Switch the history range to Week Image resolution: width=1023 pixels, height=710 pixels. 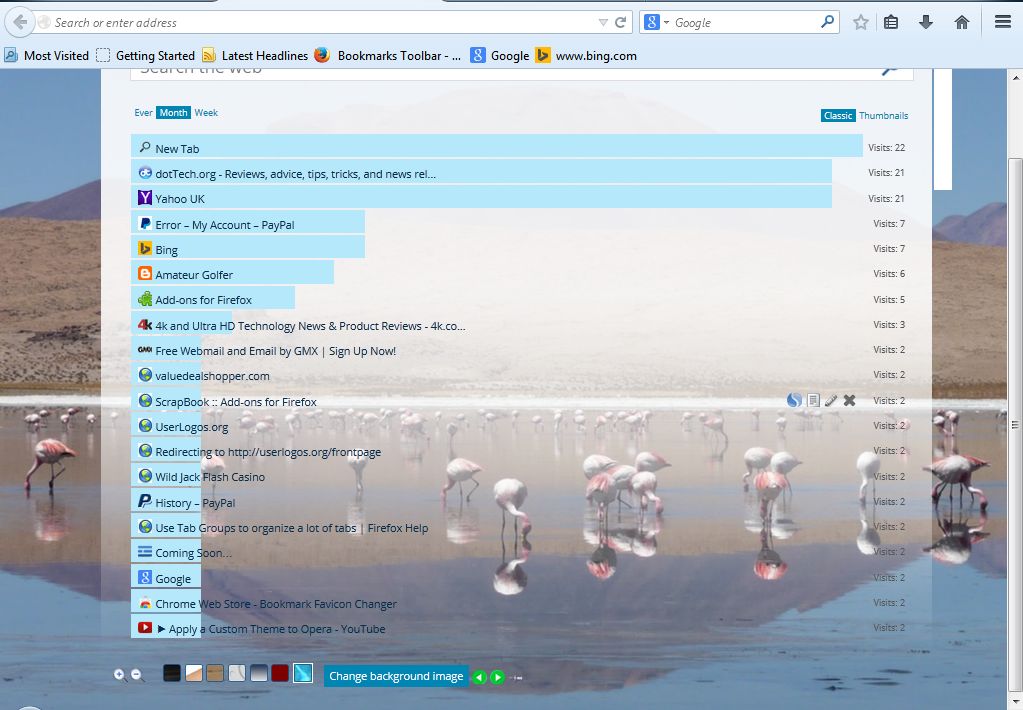pyautogui.click(x=205, y=112)
